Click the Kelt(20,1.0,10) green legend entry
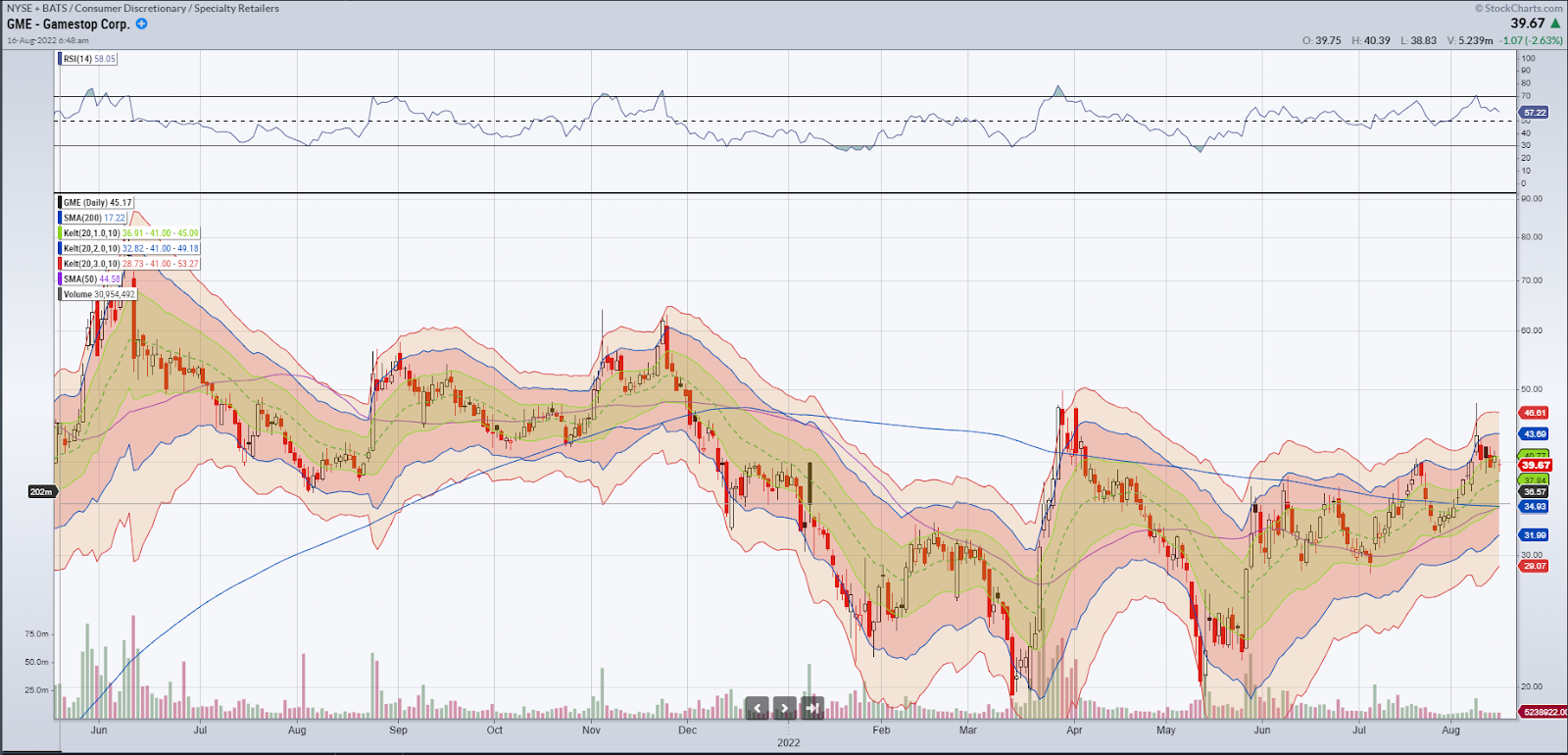Screen dimensions: 1568x755 [x=130, y=233]
